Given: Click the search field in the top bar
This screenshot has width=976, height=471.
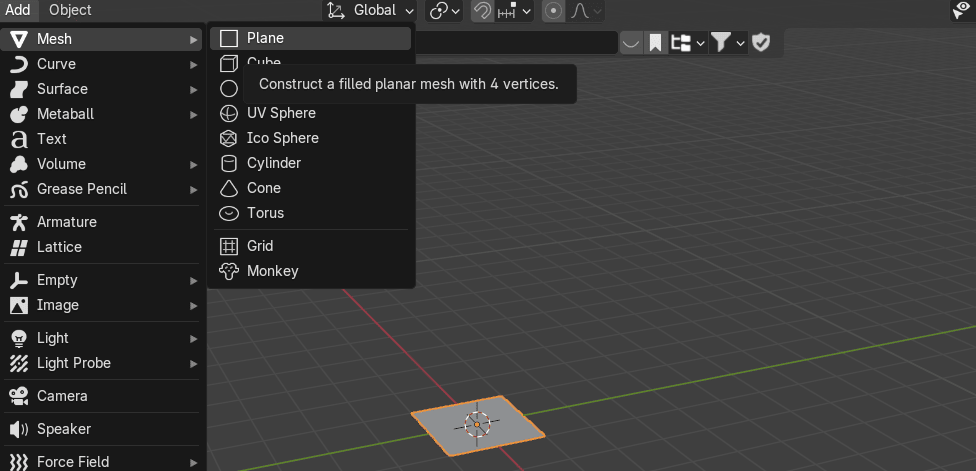Looking at the screenshot, I should pyautogui.click(x=515, y=42).
